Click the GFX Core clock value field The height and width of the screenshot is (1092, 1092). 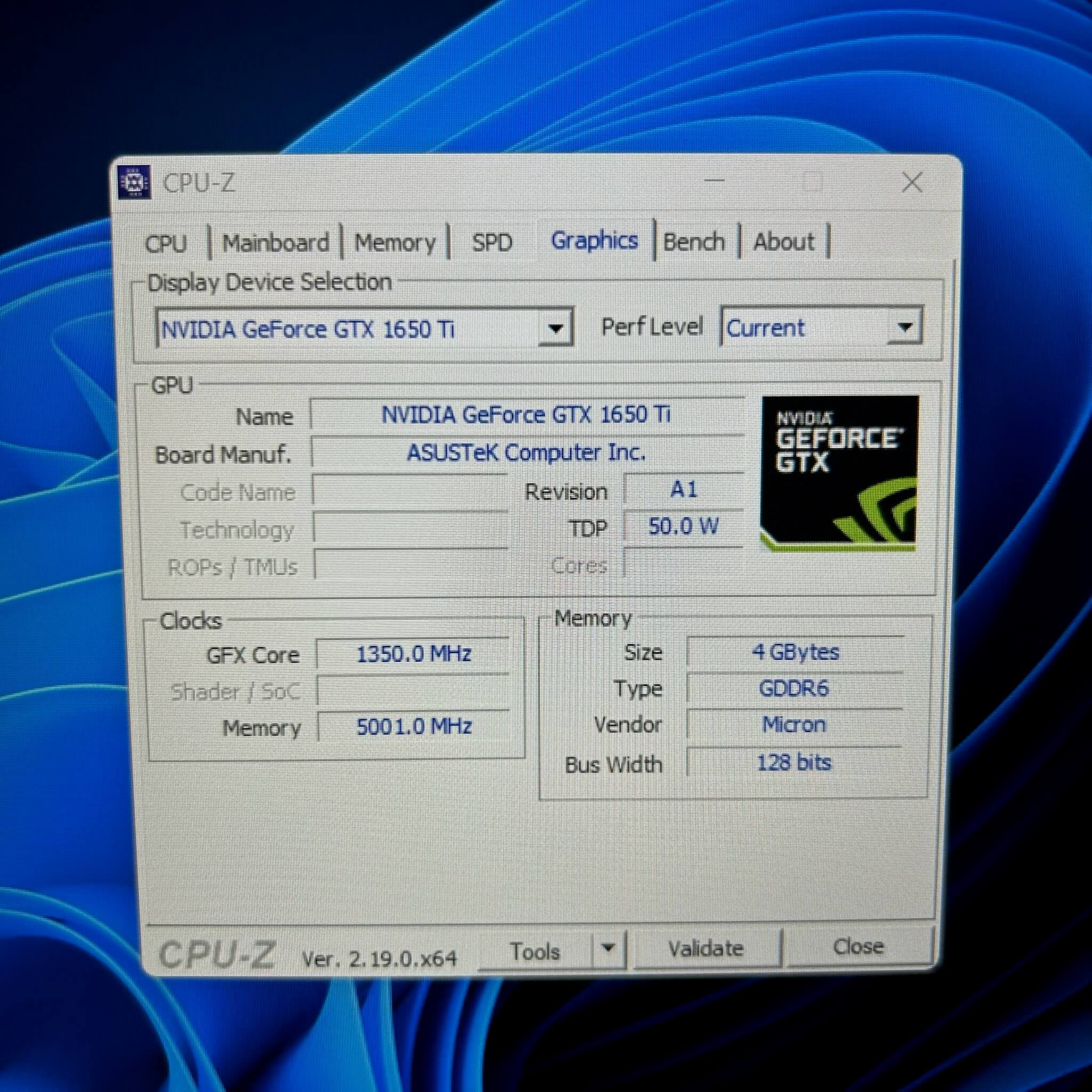click(x=413, y=655)
